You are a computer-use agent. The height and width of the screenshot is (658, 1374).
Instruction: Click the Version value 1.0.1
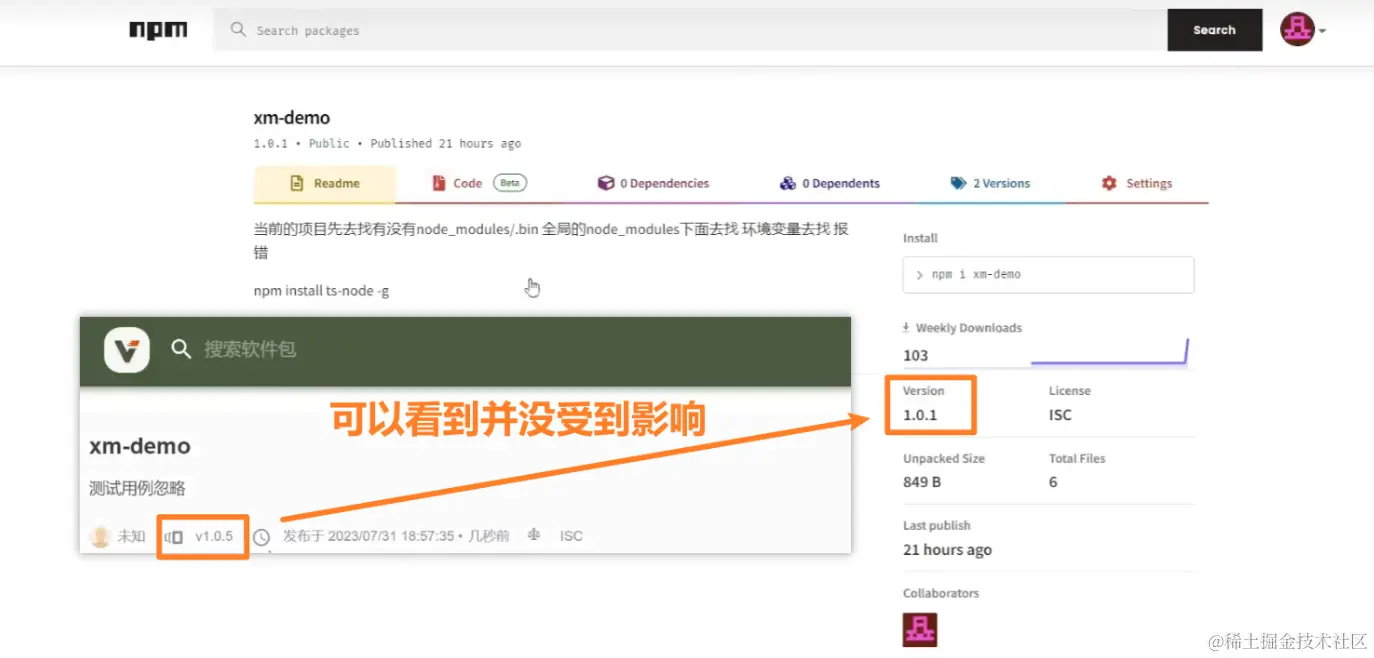click(920, 415)
